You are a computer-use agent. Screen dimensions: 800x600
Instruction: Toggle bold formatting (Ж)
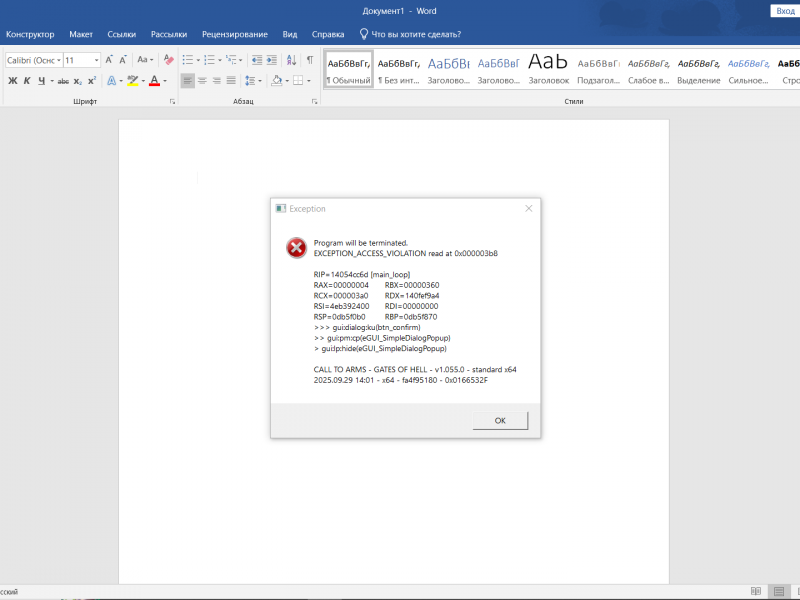(13, 80)
